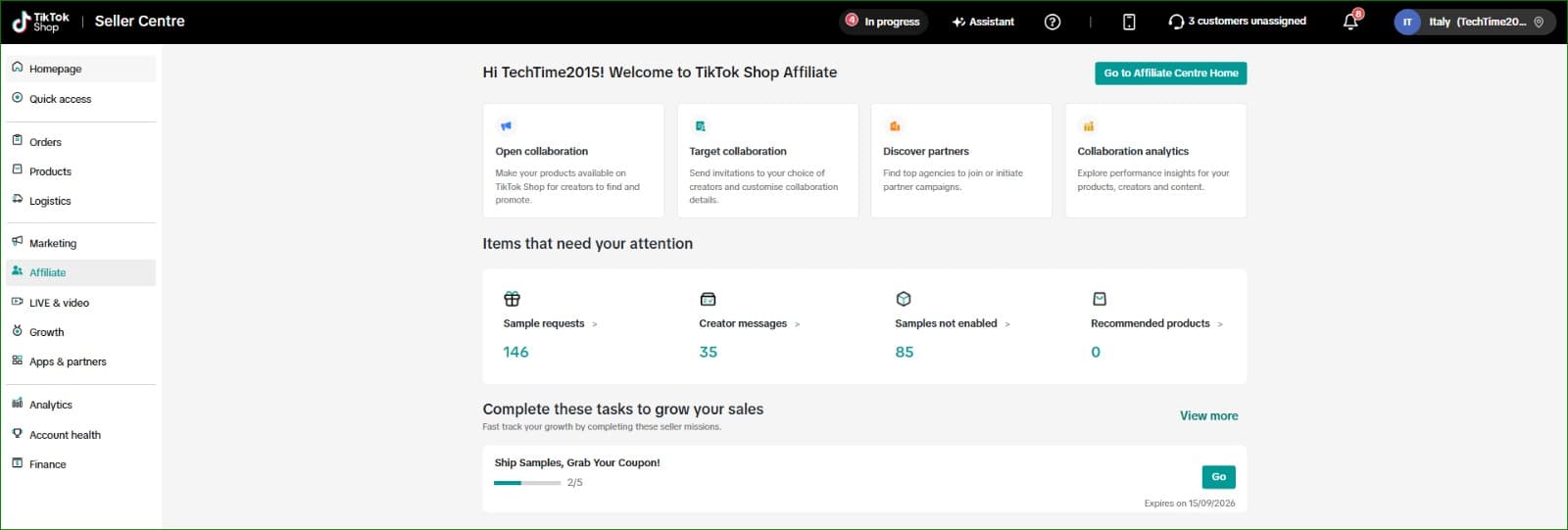This screenshot has height=530, width=1568.
Task: Click the TikTok Shop logo
Action: click(x=40, y=22)
